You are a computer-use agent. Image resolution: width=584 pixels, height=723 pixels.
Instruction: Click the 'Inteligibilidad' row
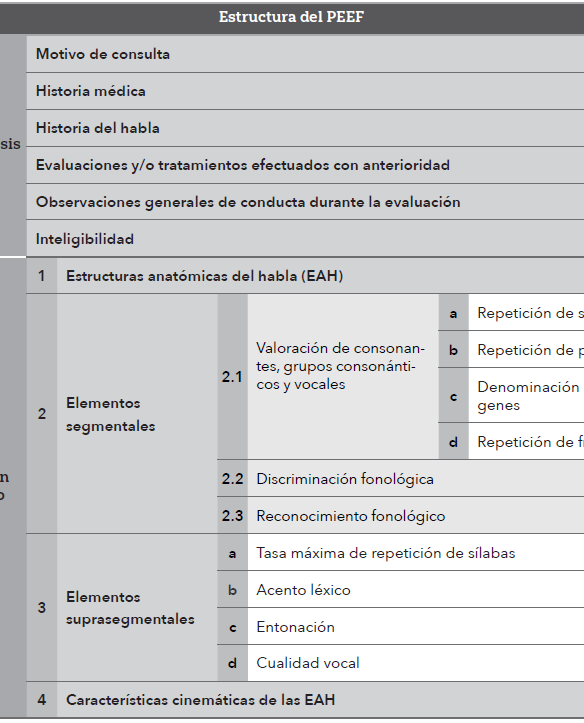pos(305,239)
